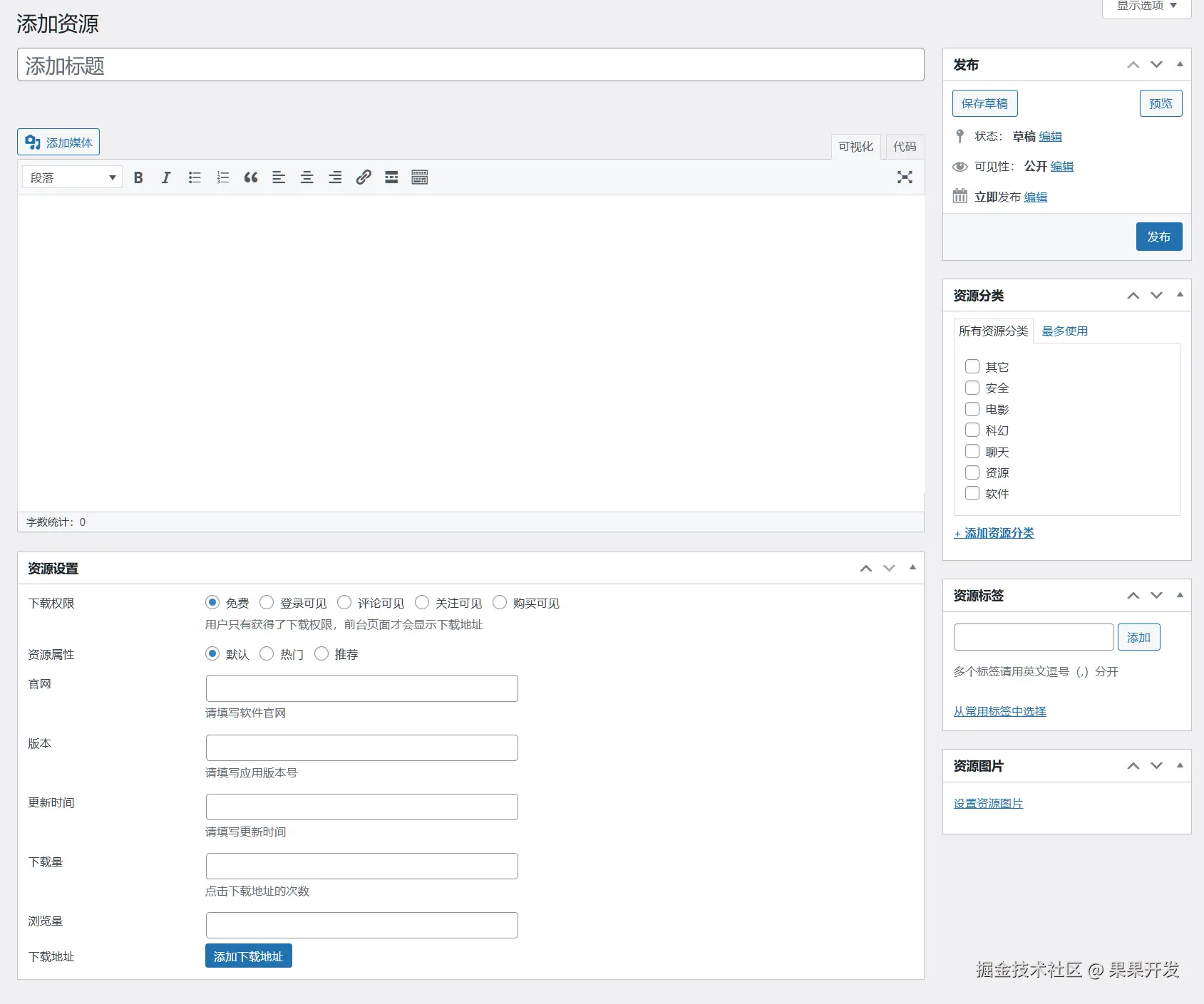Collapse the 发布 panel
The image size is (1204, 1004).
[x=1180, y=64]
